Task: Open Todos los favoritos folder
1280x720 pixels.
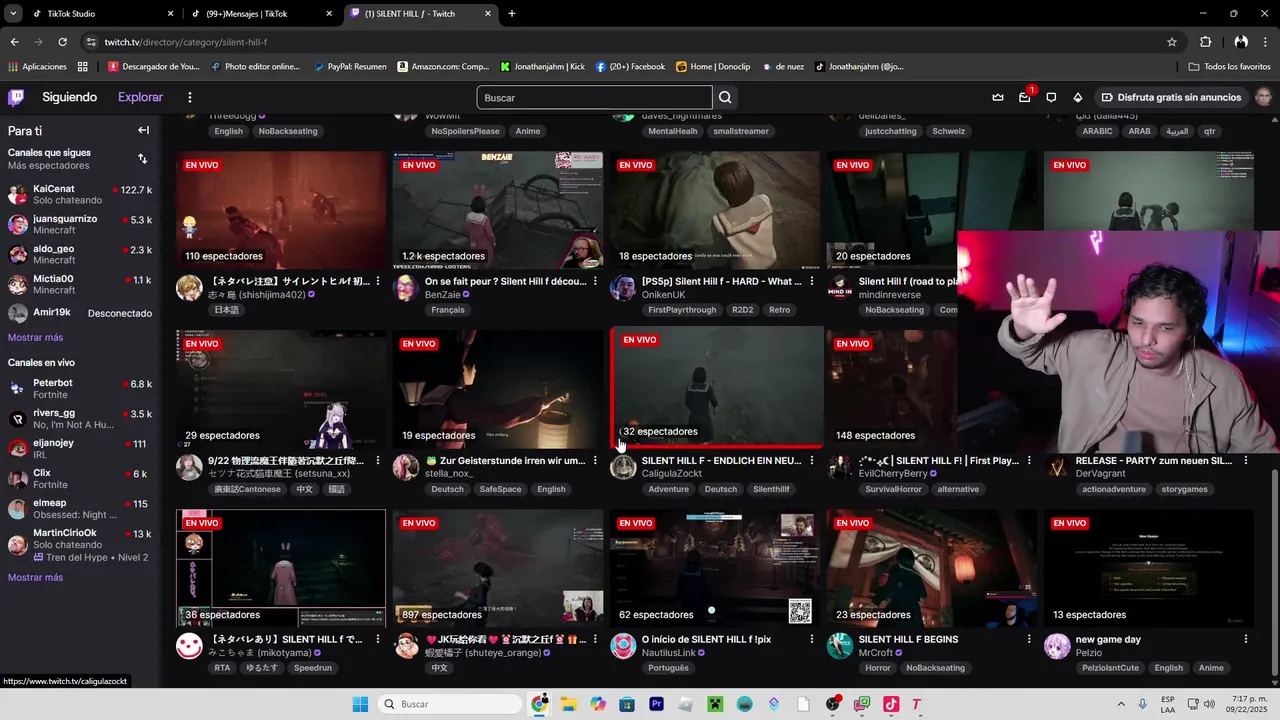Action: coord(1230,67)
